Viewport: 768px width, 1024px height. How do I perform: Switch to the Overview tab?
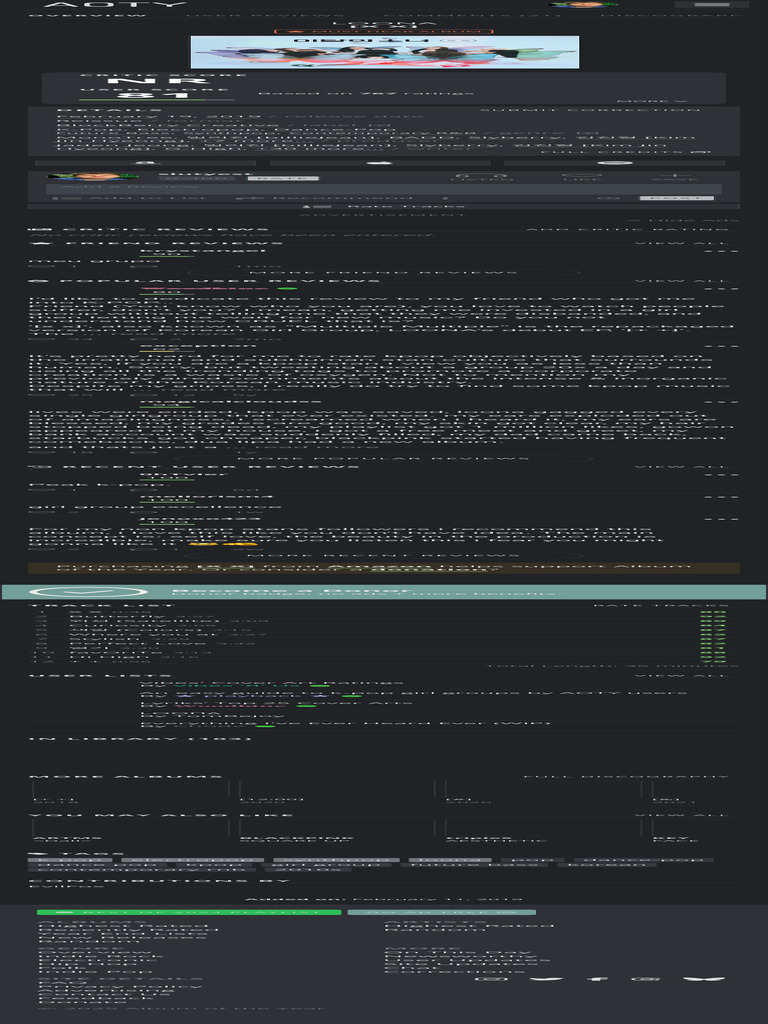click(72, 17)
